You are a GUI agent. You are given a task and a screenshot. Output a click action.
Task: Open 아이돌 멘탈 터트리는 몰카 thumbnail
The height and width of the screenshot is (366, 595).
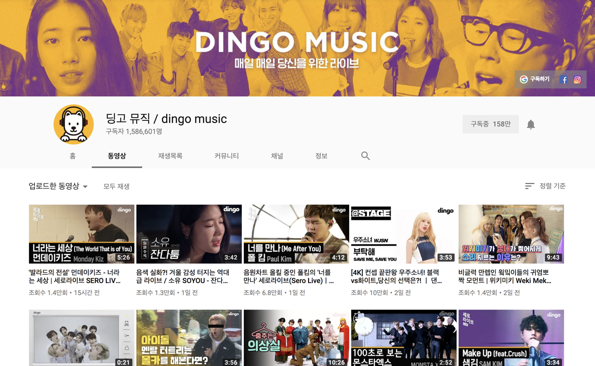189,338
